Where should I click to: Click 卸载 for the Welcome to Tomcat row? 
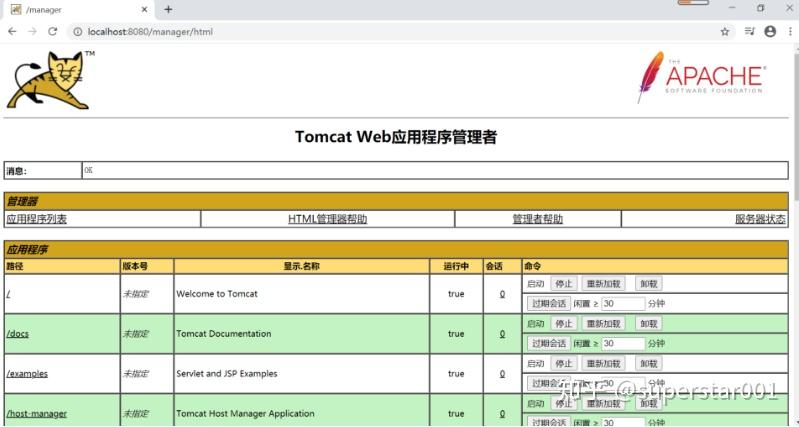click(x=649, y=284)
